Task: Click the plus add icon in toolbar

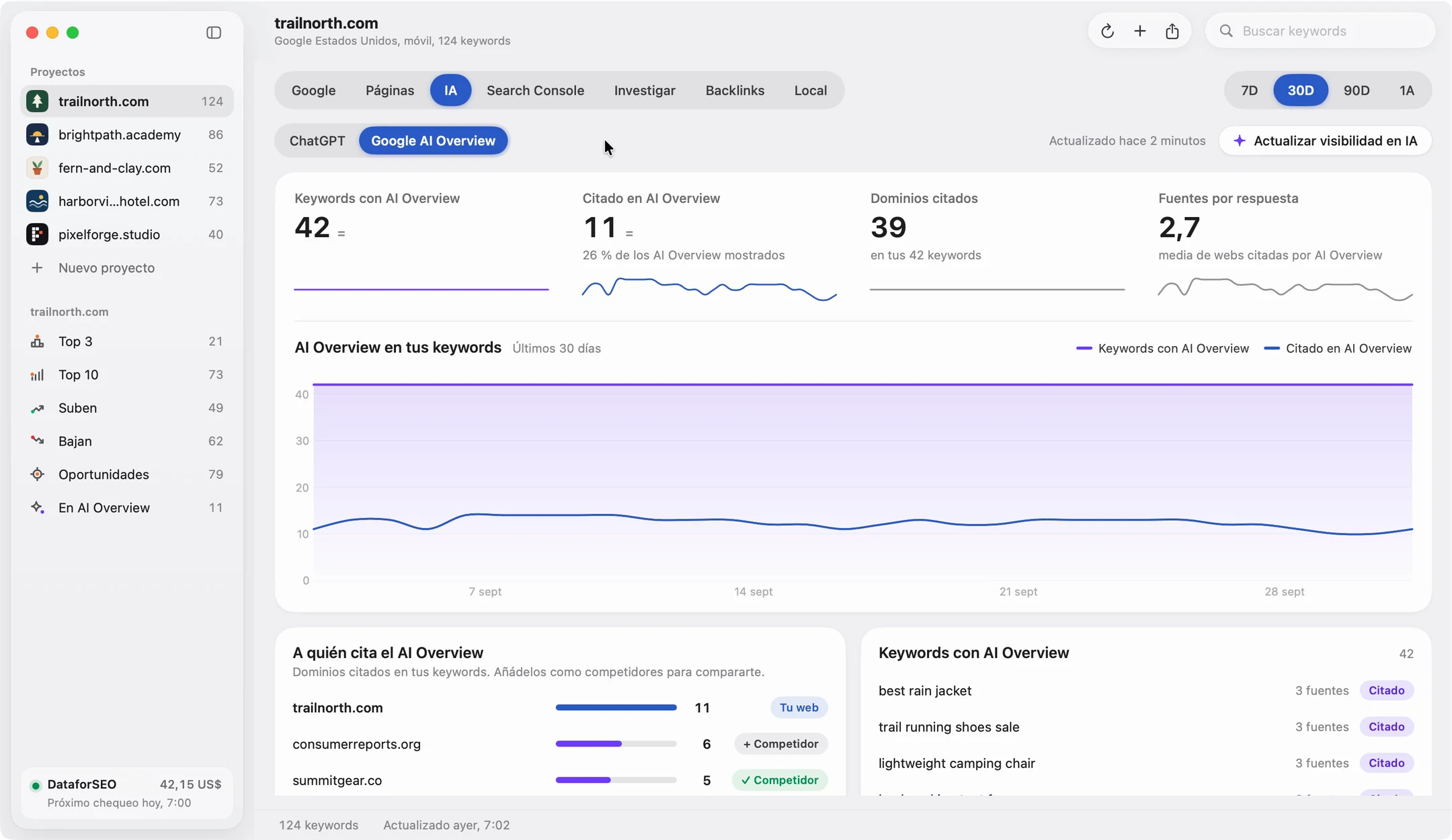Action: 1140,31
